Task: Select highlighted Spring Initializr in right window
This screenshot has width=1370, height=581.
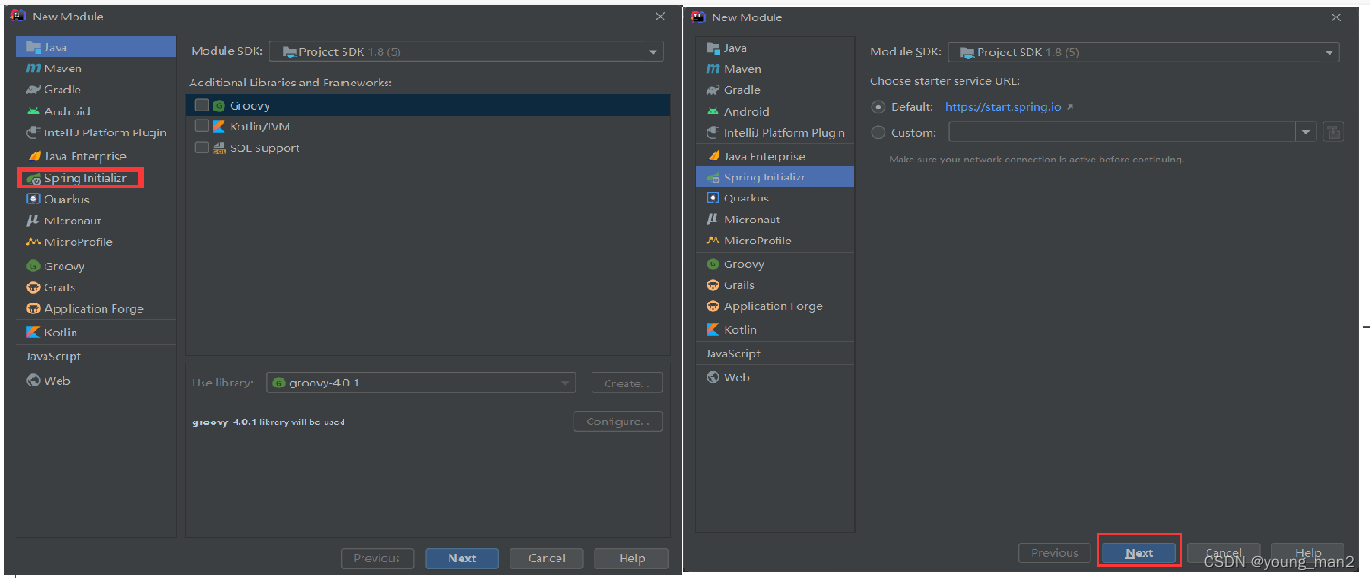Action: [x=775, y=177]
